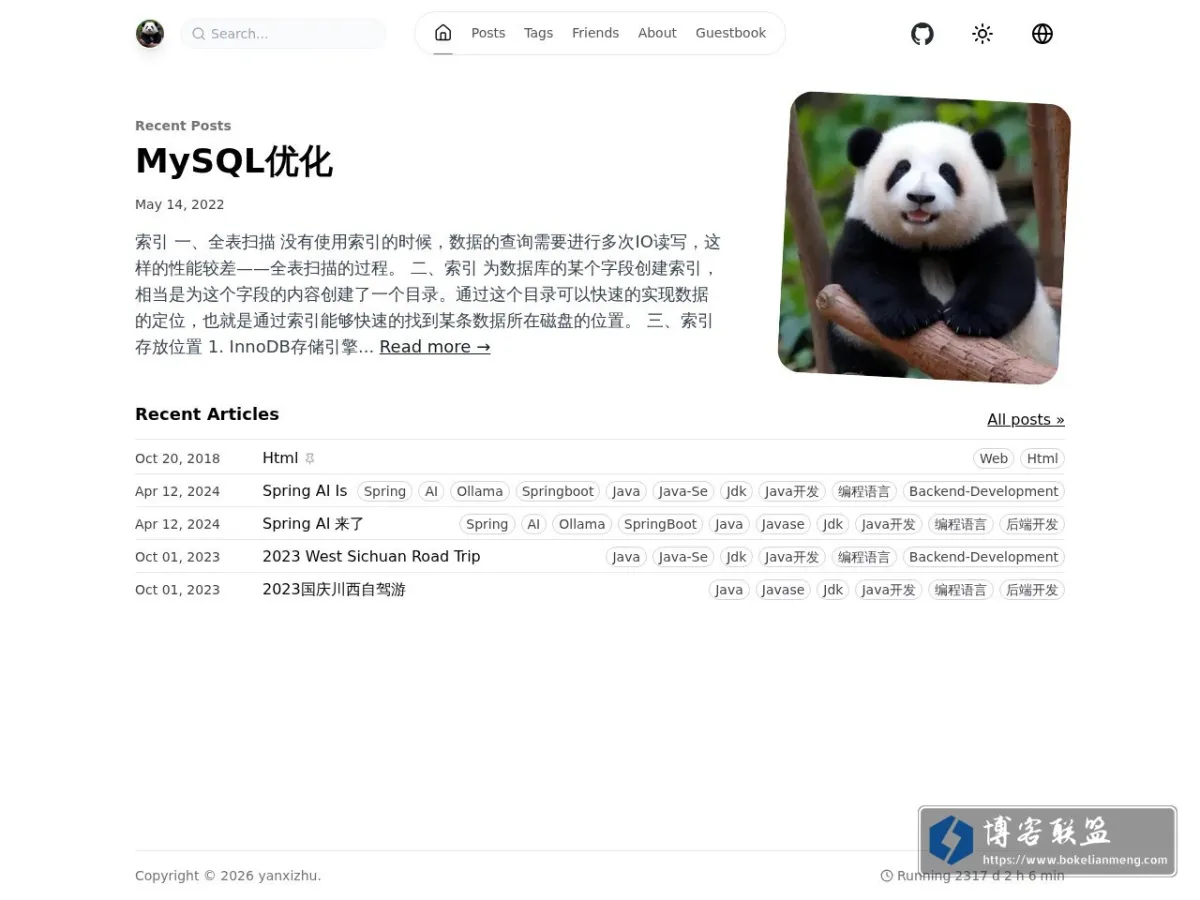Select Java开发 tag on Spring AI Is row
1200x900 pixels.
(x=792, y=492)
